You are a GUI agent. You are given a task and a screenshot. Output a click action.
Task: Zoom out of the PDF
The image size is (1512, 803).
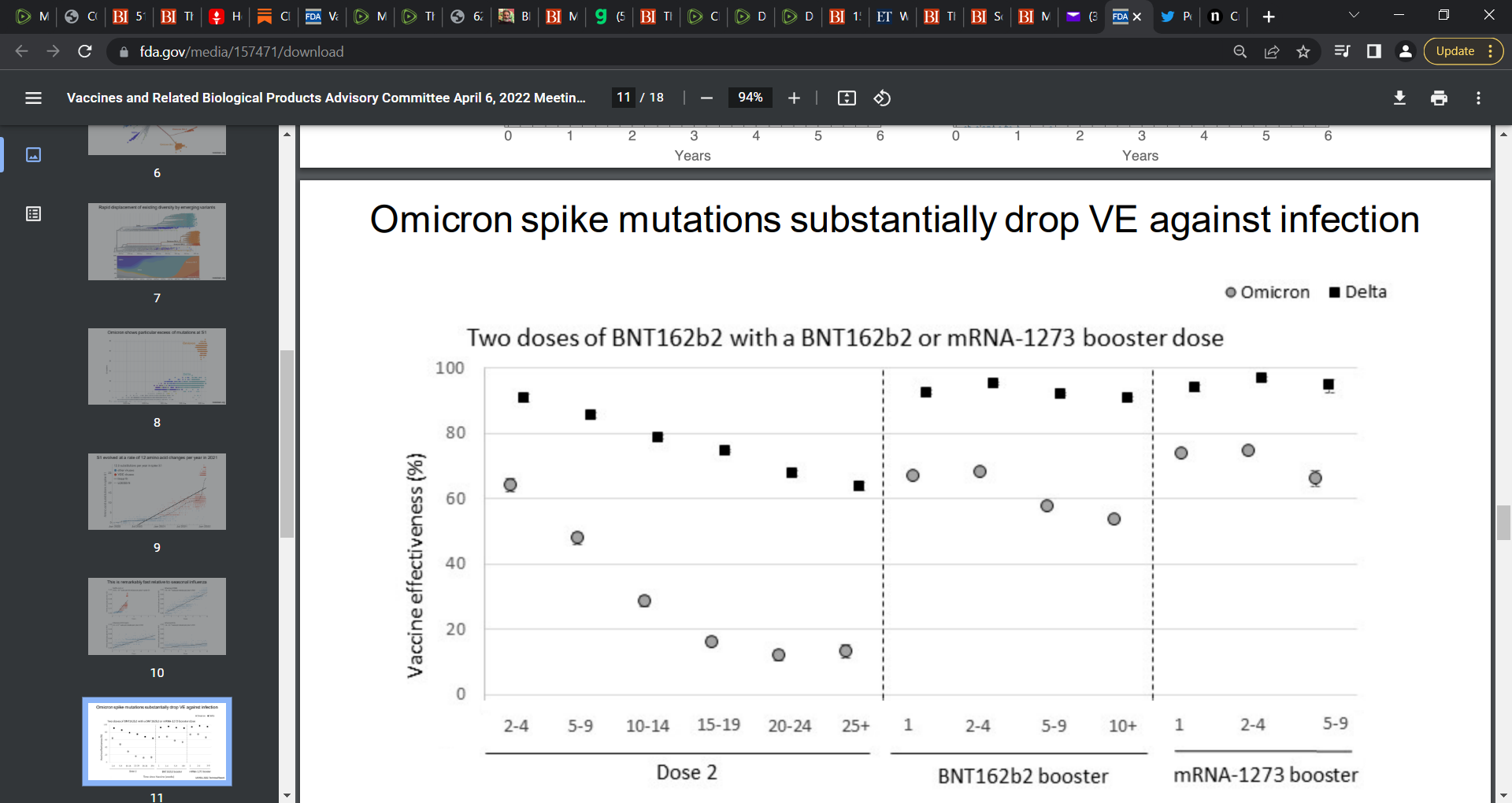pos(706,98)
